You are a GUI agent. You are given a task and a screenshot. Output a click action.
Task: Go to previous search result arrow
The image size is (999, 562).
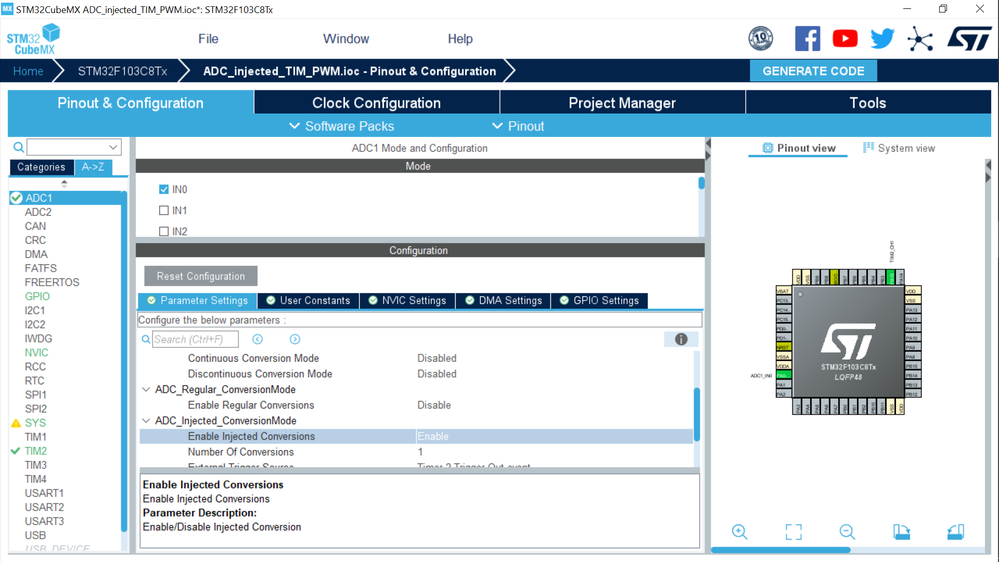coord(257,340)
